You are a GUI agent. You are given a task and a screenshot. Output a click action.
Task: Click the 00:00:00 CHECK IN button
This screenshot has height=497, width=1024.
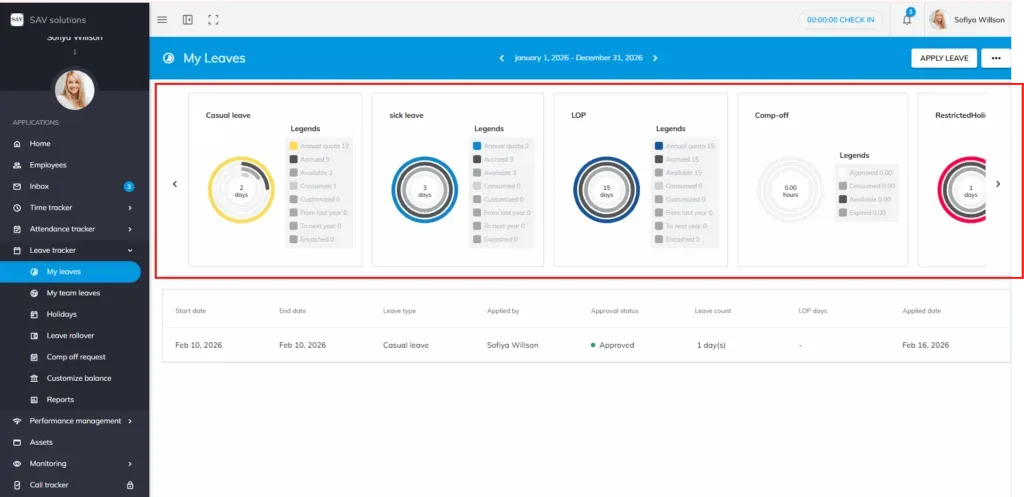pos(840,20)
